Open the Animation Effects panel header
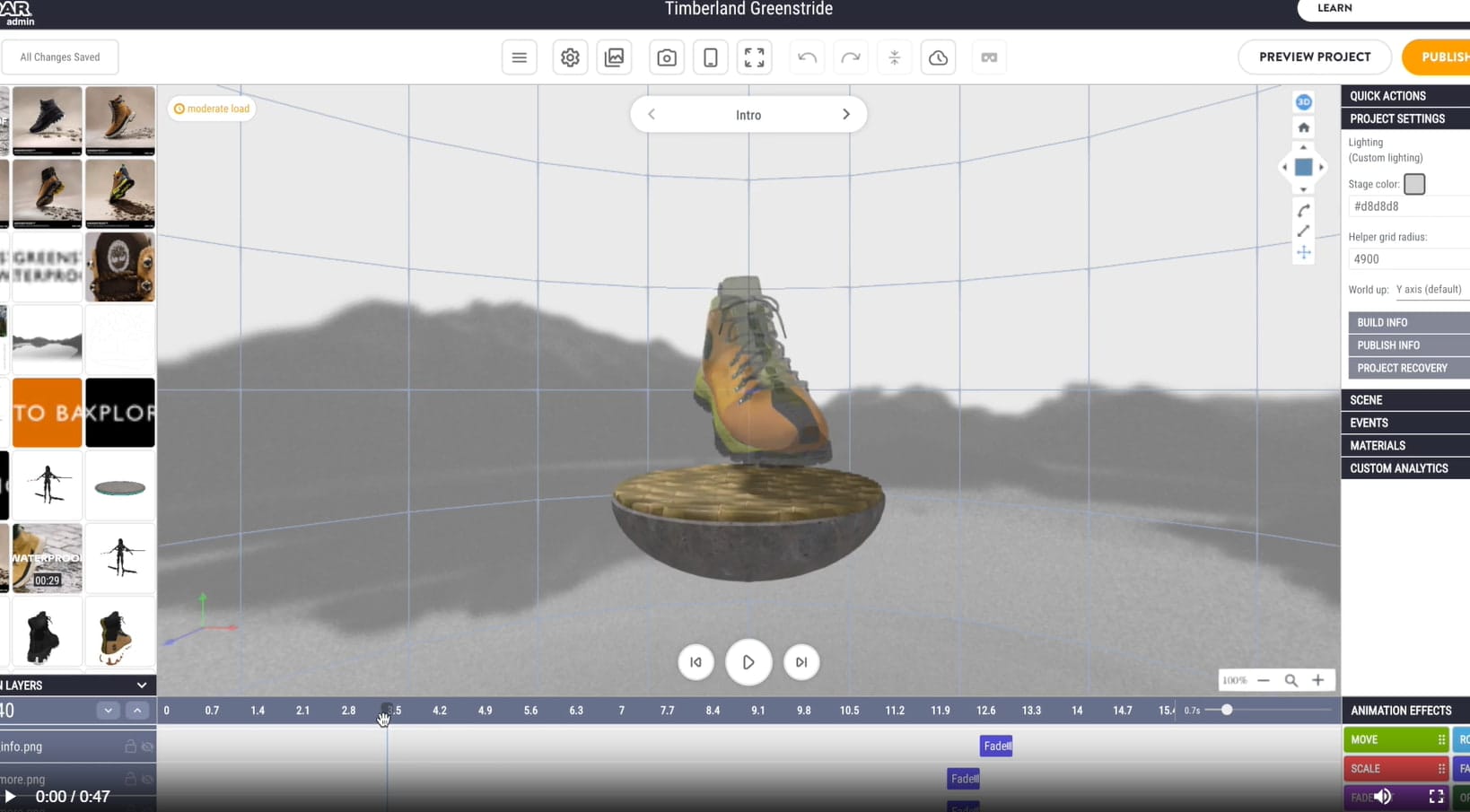This screenshot has height=812, width=1470. tap(1405, 711)
